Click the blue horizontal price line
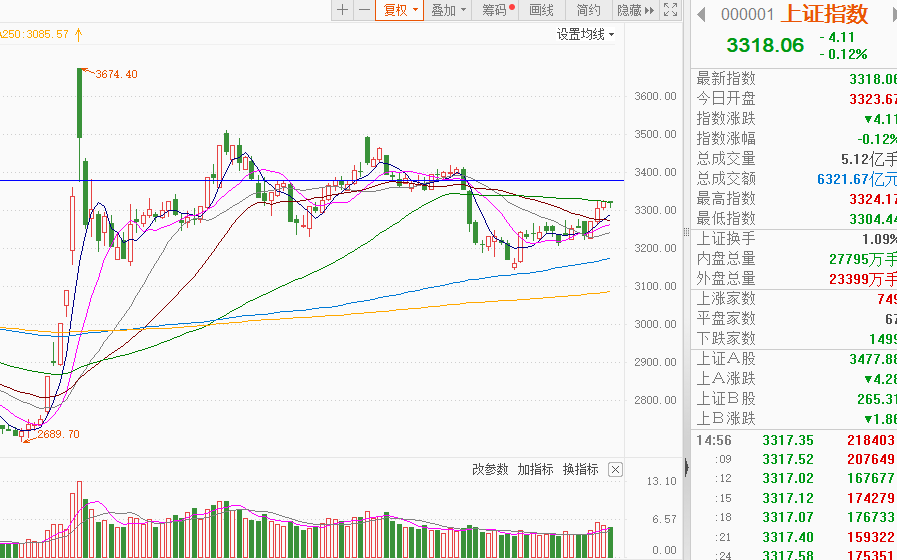 (300, 180)
